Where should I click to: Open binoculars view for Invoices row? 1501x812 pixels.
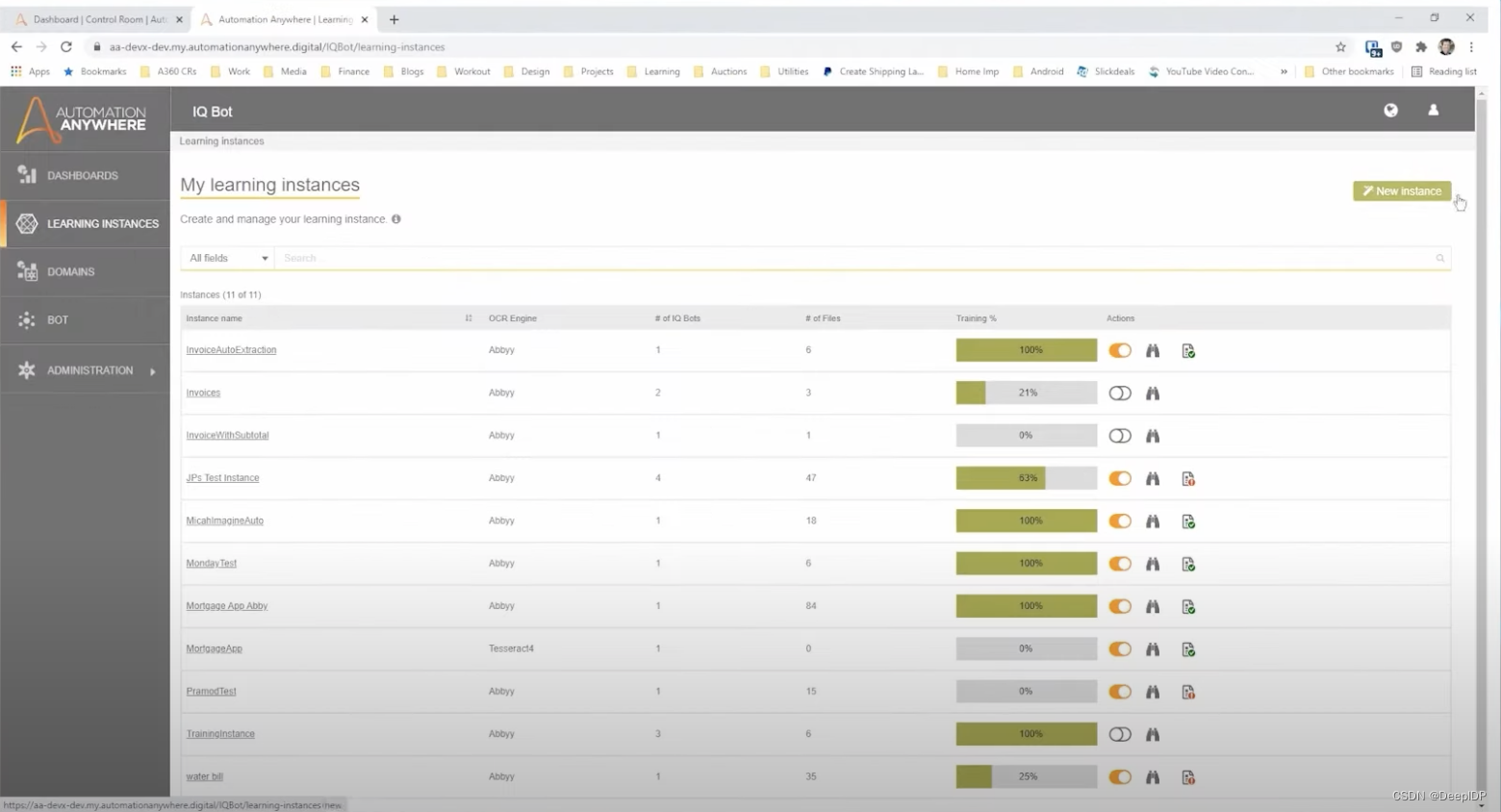[1153, 393]
